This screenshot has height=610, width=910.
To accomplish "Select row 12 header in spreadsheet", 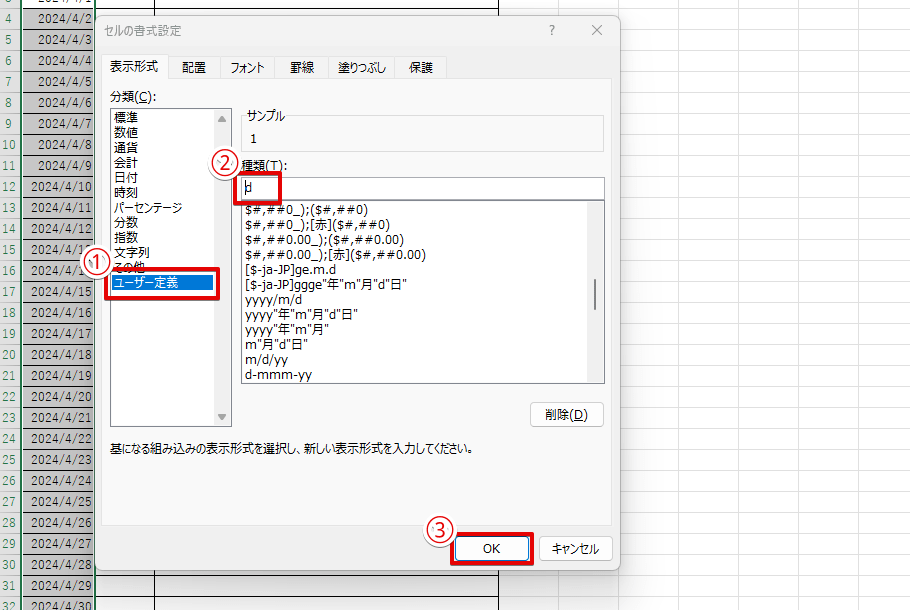I will coord(8,186).
